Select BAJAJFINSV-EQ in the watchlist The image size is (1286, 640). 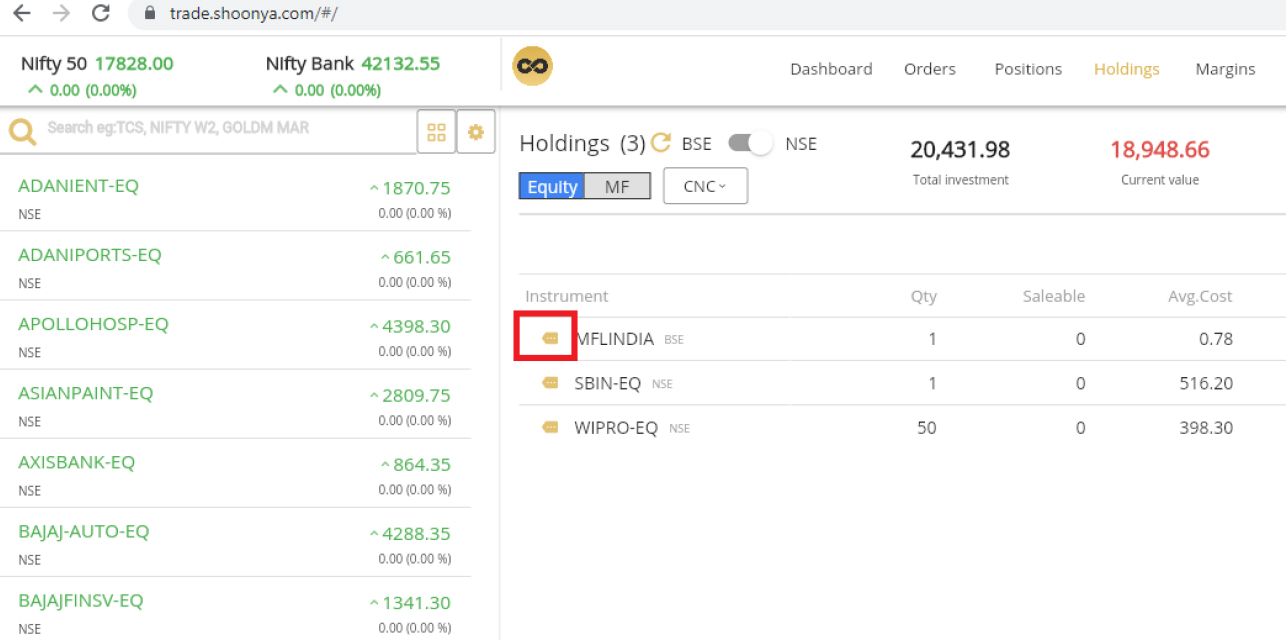pos(81,600)
